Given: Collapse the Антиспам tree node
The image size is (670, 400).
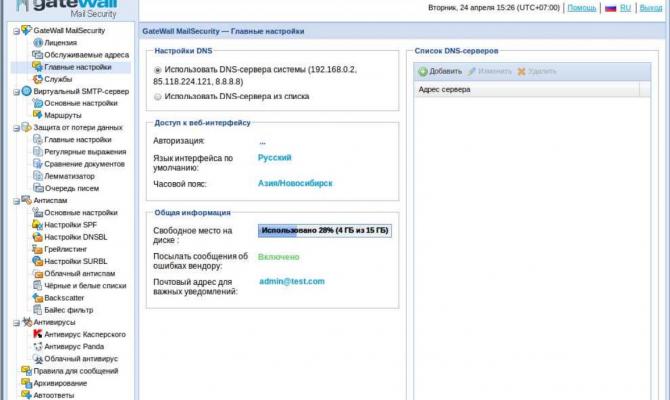Looking at the screenshot, I should coord(16,201).
